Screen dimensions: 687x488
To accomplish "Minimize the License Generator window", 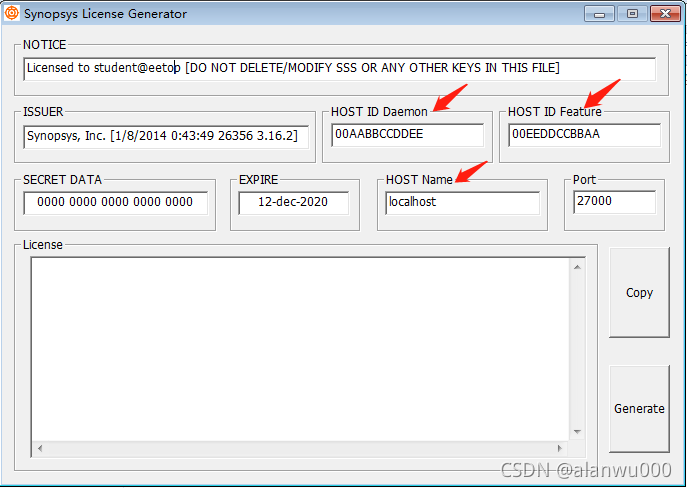I will tap(599, 14).
